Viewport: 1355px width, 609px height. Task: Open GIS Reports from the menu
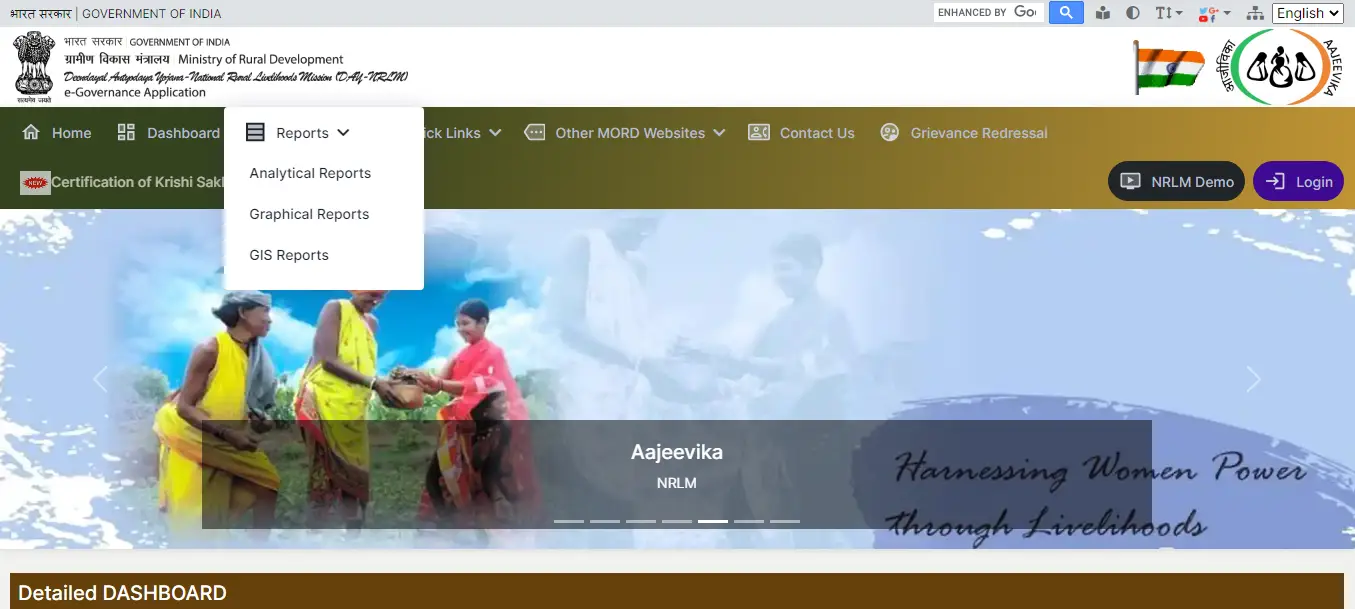289,255
